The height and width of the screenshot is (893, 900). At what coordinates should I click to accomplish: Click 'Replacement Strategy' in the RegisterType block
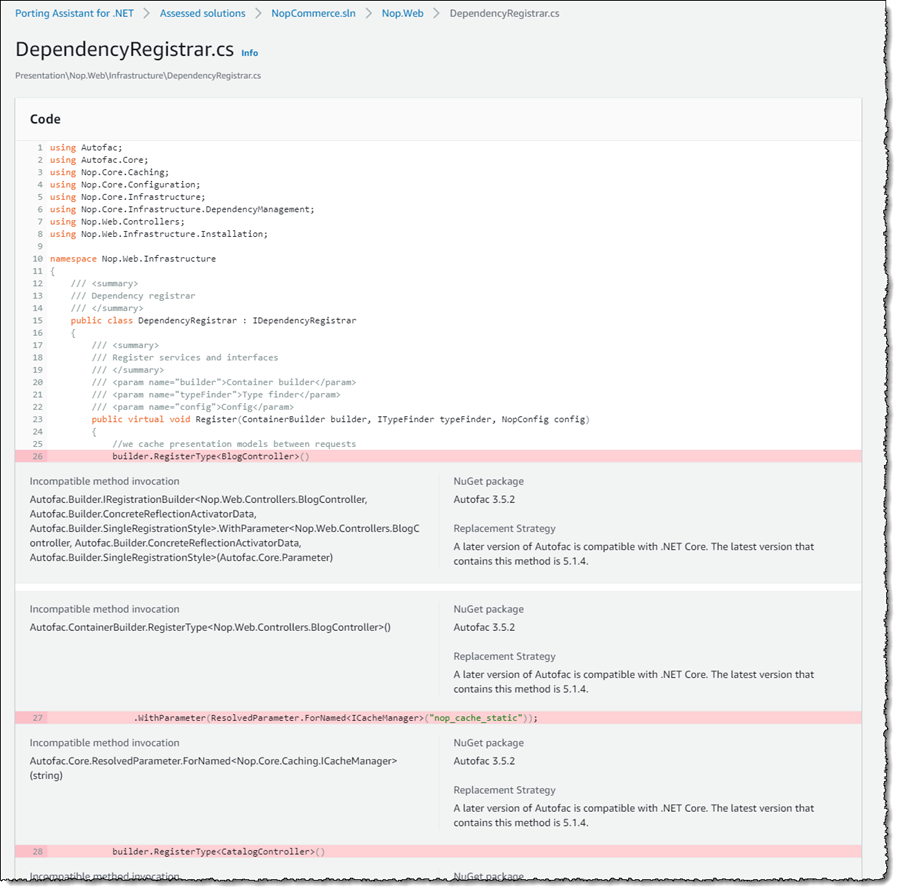point(505,657)
